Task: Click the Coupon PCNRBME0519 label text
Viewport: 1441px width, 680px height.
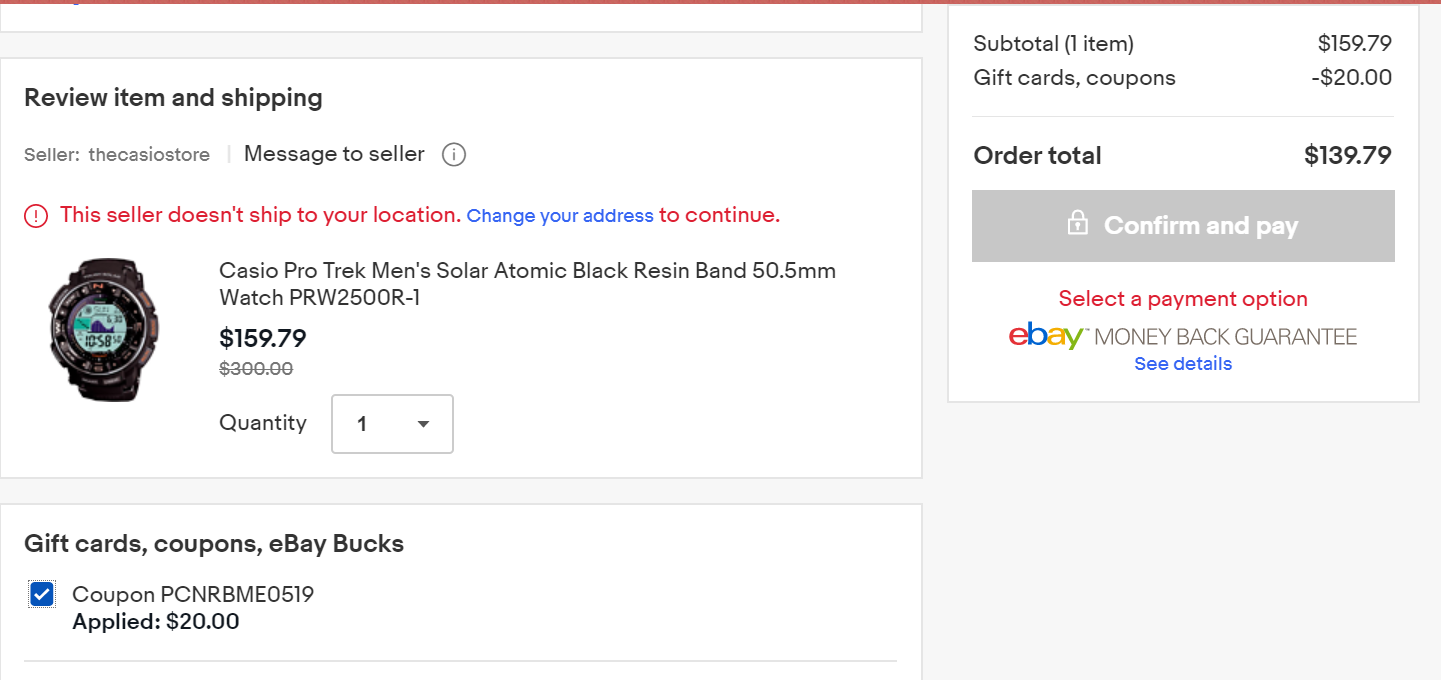Action: [193, 595]
